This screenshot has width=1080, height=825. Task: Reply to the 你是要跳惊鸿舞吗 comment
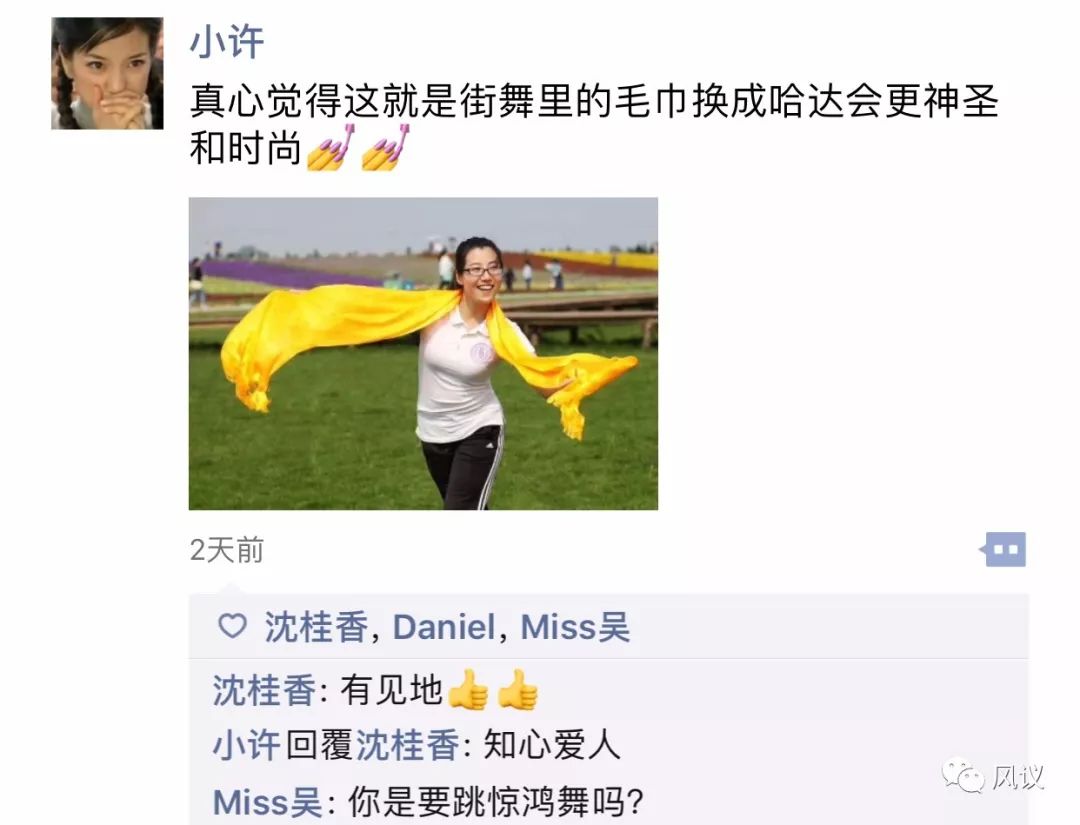tap(496, 802)
